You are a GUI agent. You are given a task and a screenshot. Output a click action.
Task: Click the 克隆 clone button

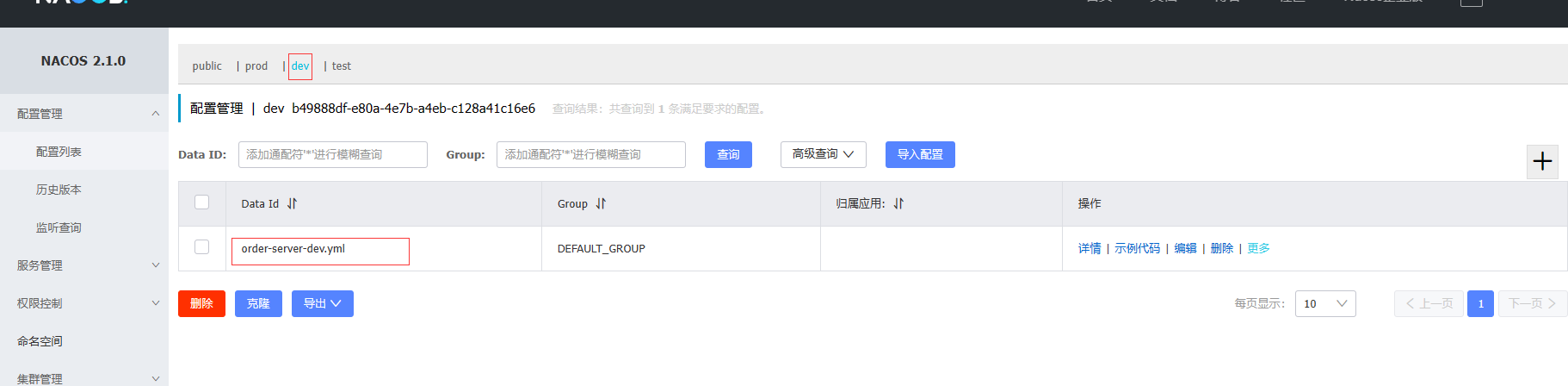coord(258,303)
